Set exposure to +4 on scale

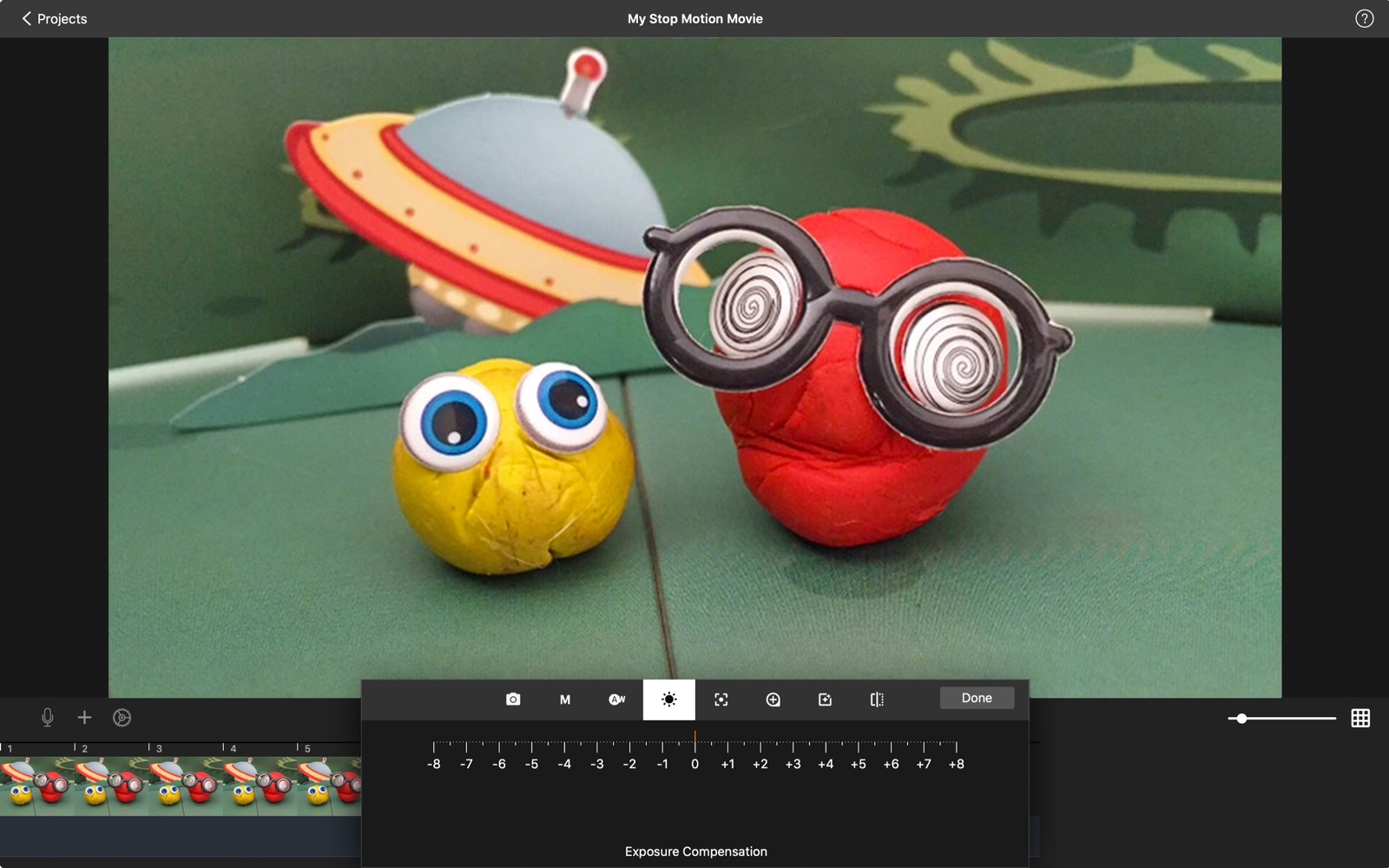pos(826,747)
